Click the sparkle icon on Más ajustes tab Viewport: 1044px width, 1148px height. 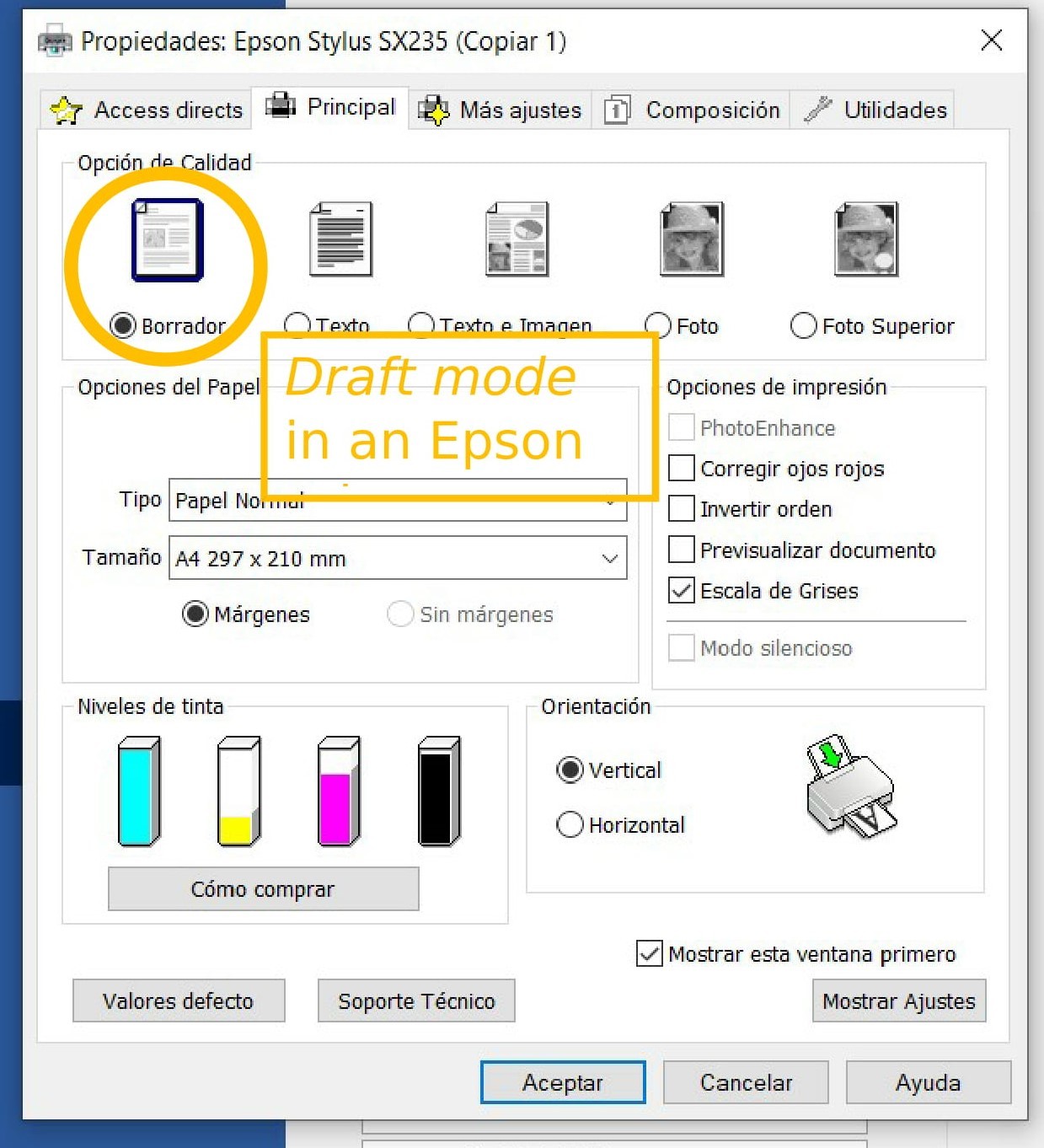click(434, 110)
